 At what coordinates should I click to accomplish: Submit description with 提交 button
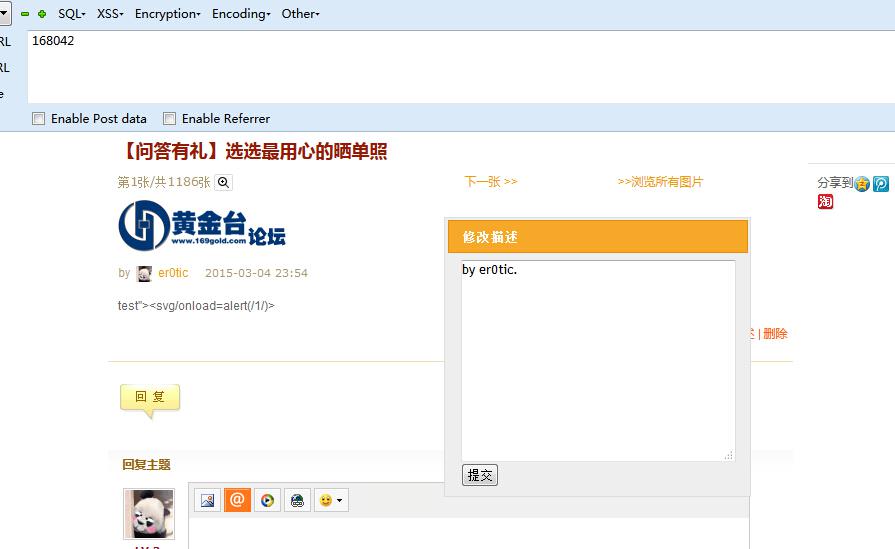pyautogui.click(x=480, y=475)
